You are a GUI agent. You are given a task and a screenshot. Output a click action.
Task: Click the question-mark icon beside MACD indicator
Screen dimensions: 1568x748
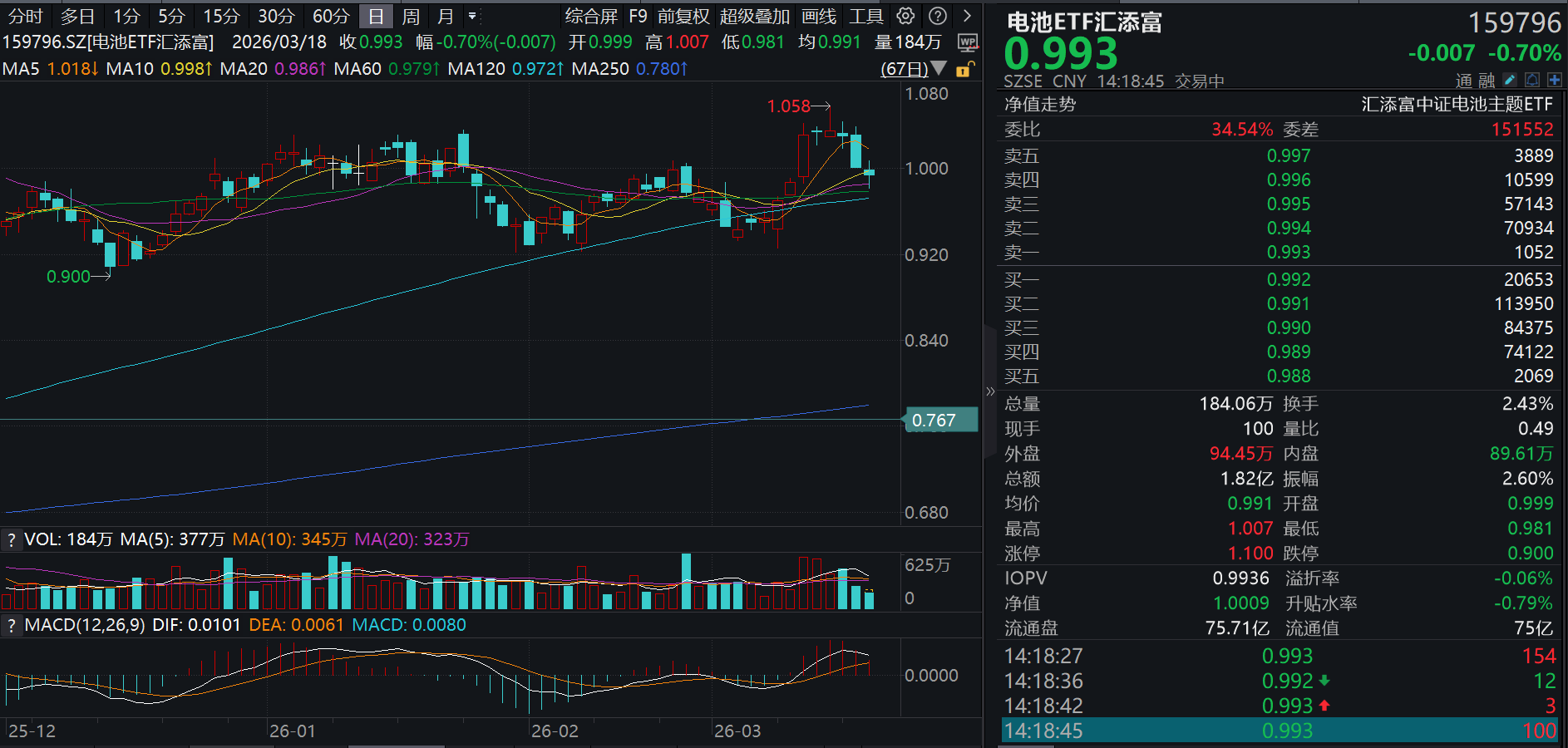pyautogui.click(x=11, y=625)
